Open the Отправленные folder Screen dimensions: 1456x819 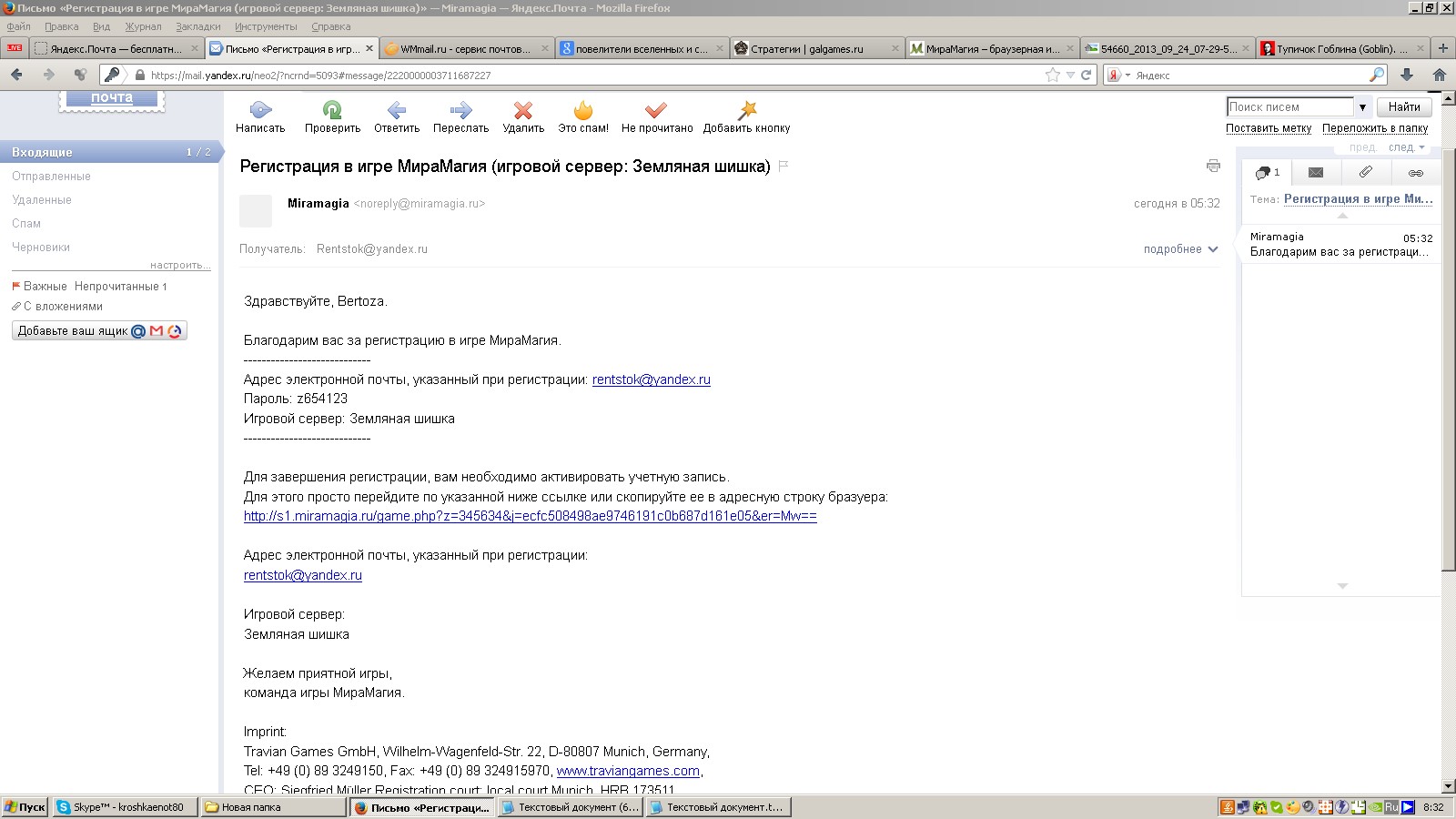pos(51,176)
